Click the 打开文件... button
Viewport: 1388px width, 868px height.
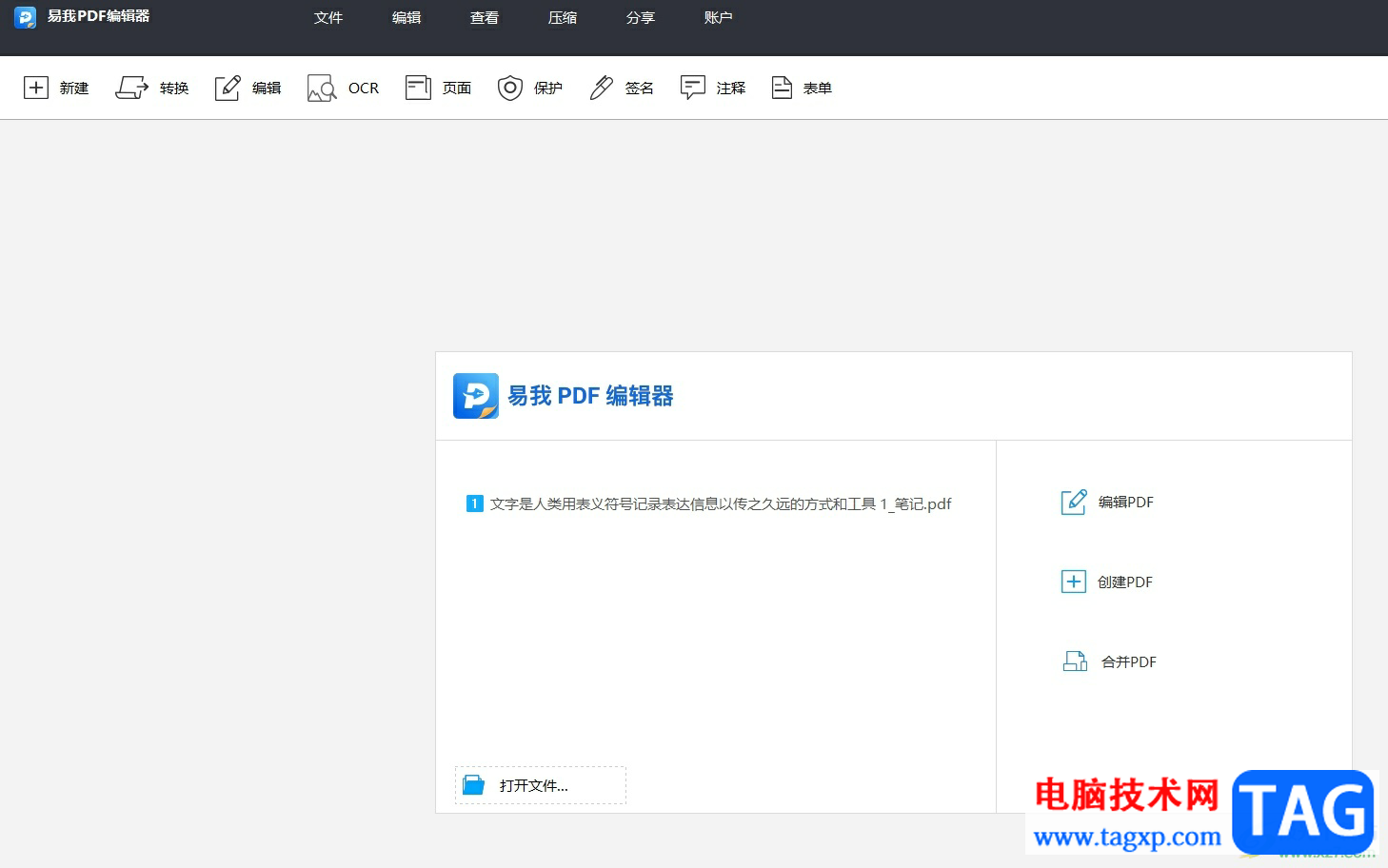[541, 785]
